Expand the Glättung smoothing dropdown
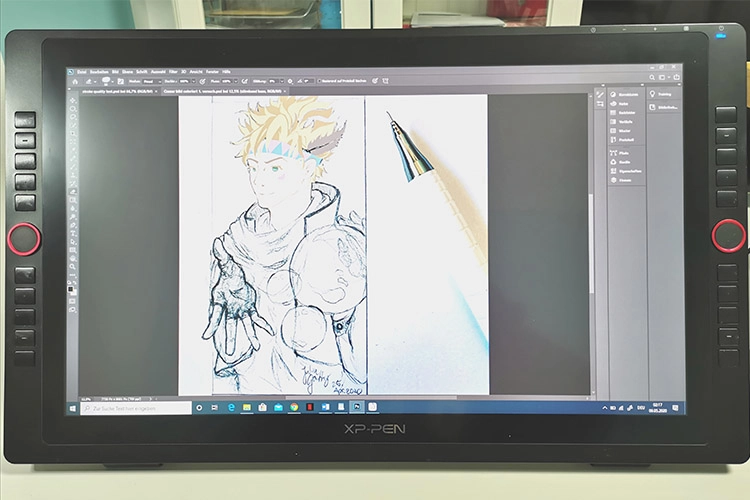The height and width of the screenshot is (500, 750). 282,81
